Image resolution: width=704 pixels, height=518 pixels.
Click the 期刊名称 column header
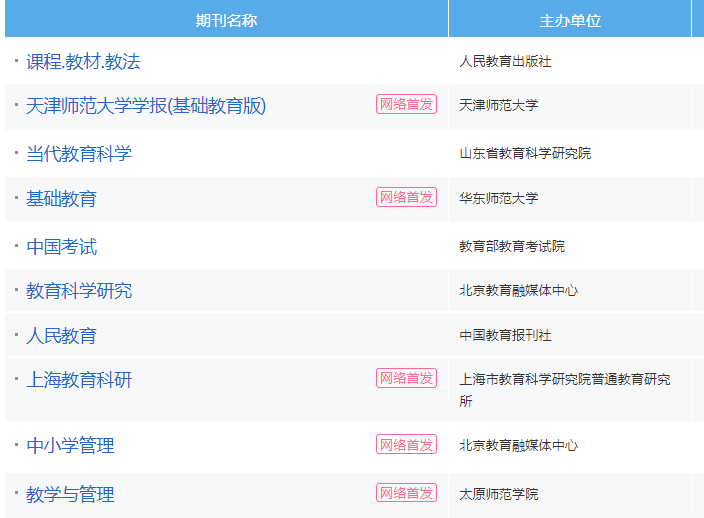click(226, 20)
